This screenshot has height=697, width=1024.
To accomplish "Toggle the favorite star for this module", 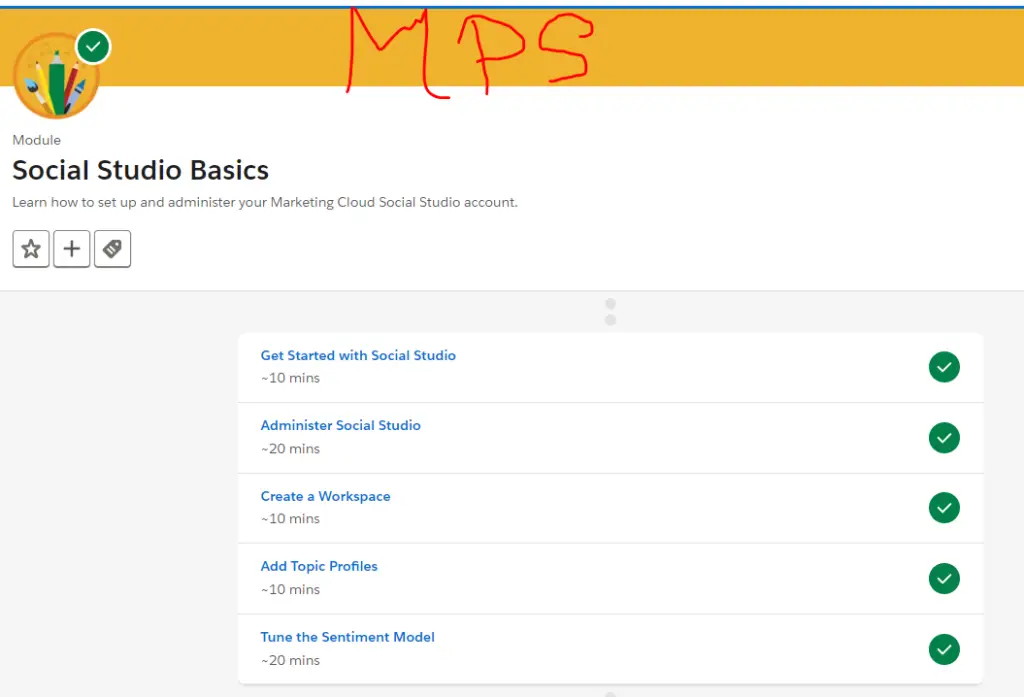I will click(x=30, y=248).
